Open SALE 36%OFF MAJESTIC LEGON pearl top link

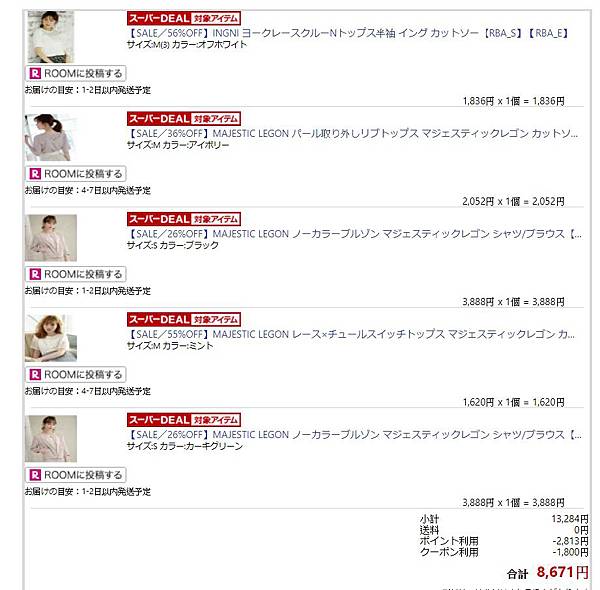point(352,134)
